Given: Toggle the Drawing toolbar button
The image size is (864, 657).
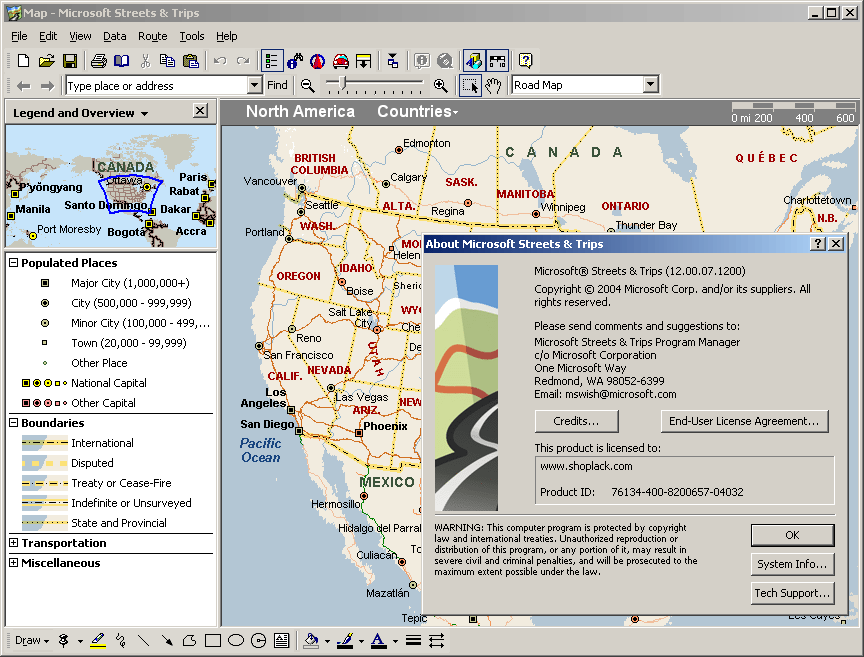Looking at the screenshot, I should point(474,61).
